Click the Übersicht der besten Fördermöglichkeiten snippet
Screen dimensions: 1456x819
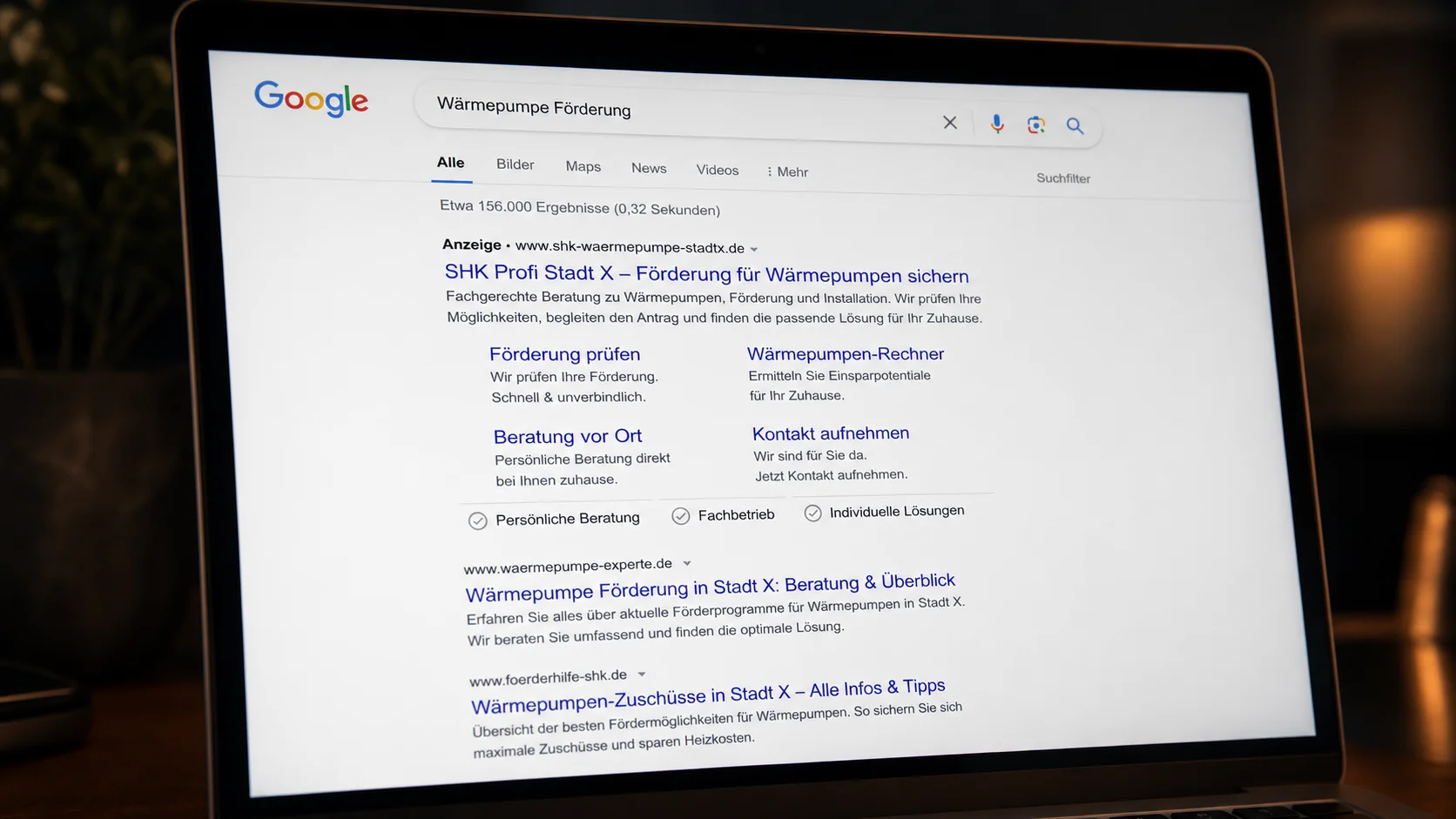point(718,729)
